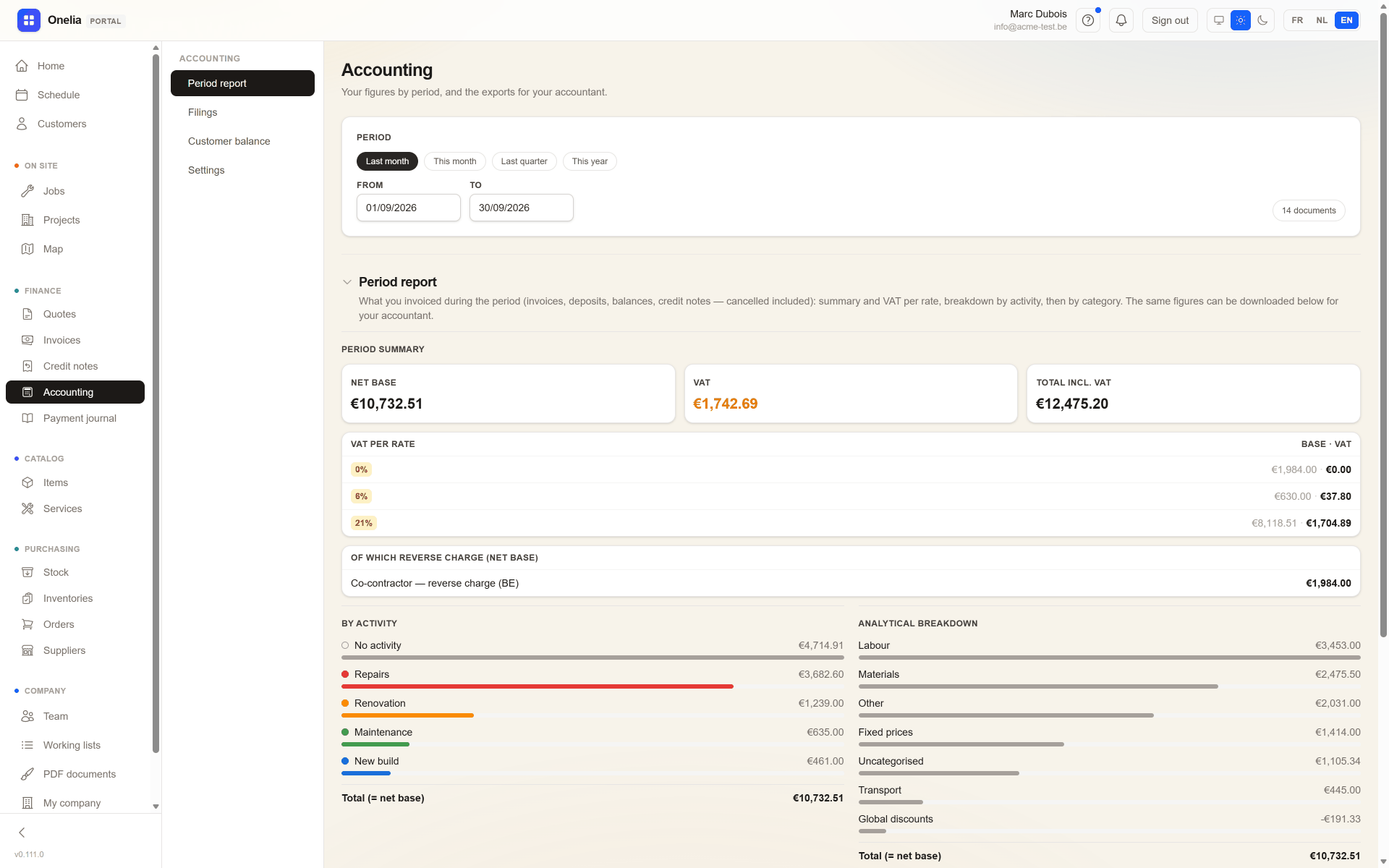Open Payment journal book icon
Viewport: 1389px width, 868px height.
click(x=27, y=418)
